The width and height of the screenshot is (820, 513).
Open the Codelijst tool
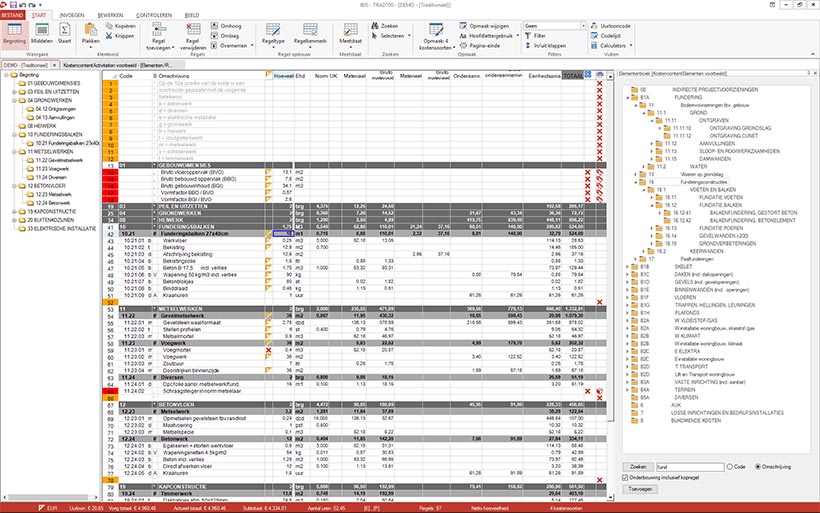coord(606,36)
